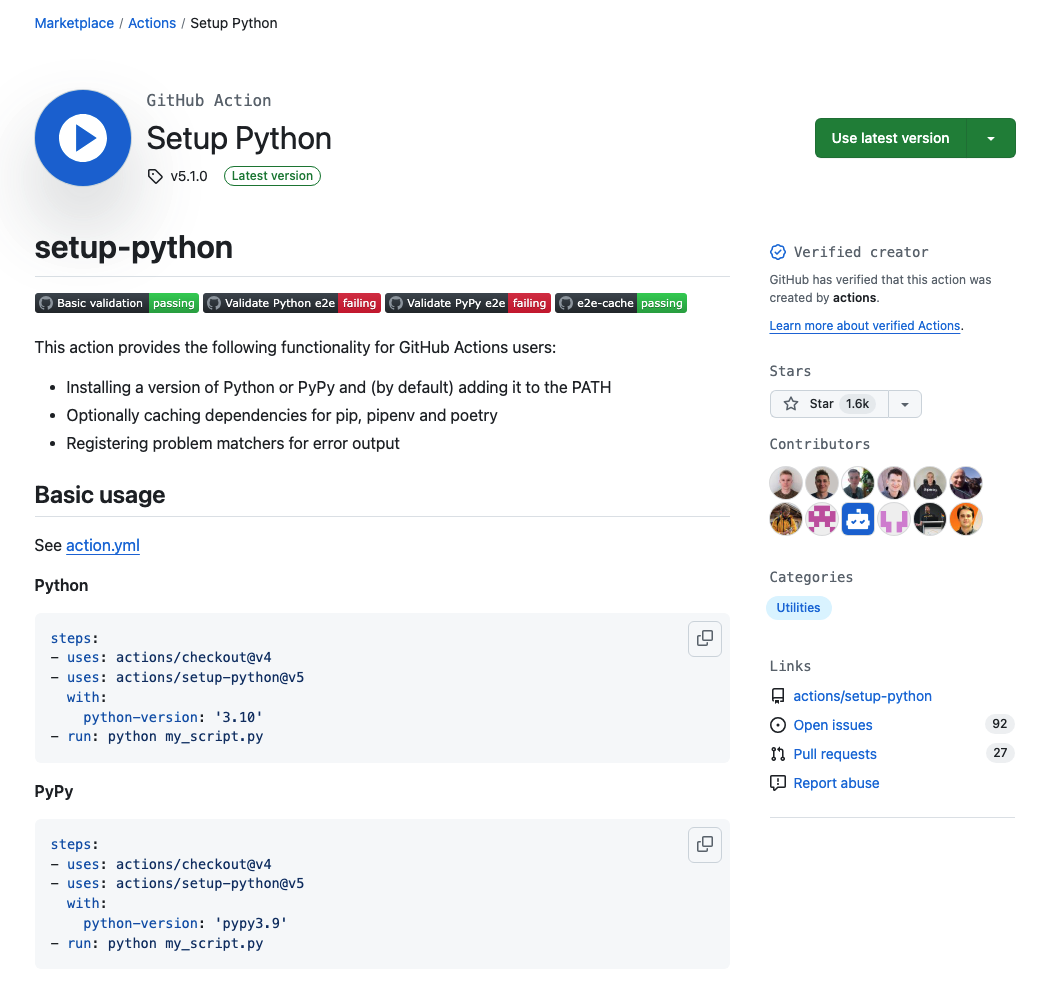Click the 1.6k star count
The height and width of the screenshot is (987, 1053).
pos(858,404)
